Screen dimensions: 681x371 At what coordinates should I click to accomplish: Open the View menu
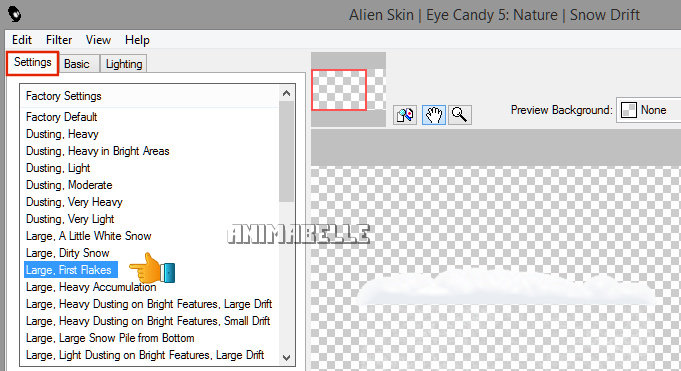click(98, 40)
